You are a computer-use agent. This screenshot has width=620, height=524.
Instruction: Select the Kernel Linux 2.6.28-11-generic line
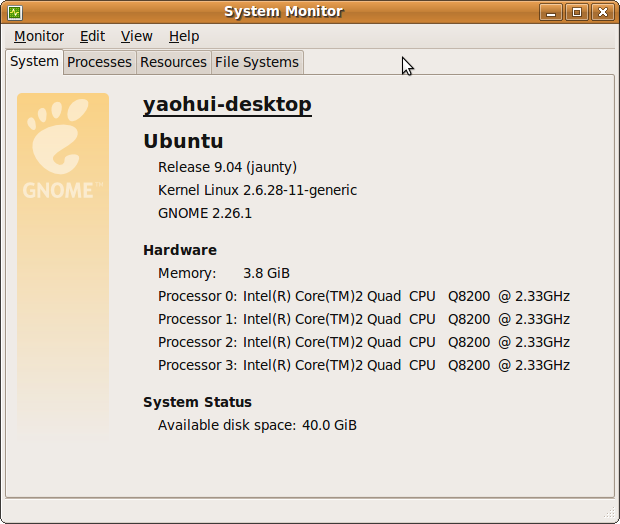[257, 190]
